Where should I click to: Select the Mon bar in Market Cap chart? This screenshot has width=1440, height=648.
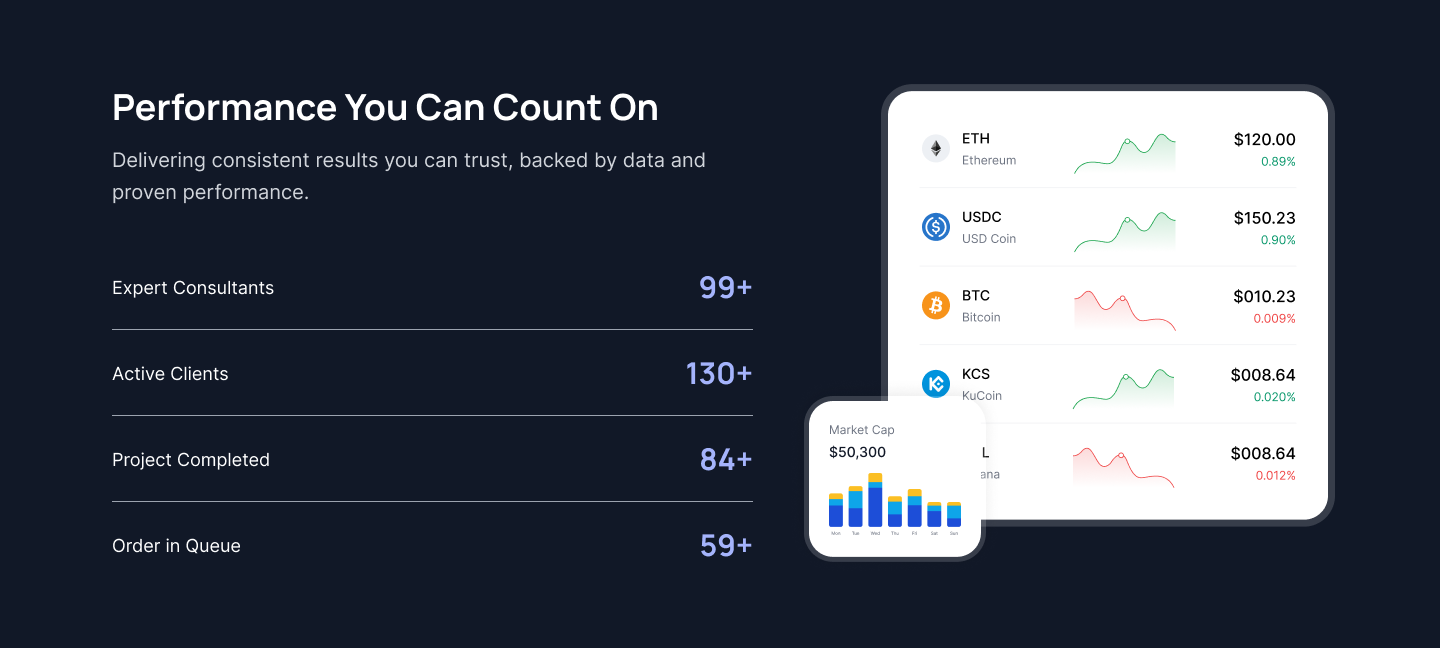pyautogui.click(x=836, y=510)
